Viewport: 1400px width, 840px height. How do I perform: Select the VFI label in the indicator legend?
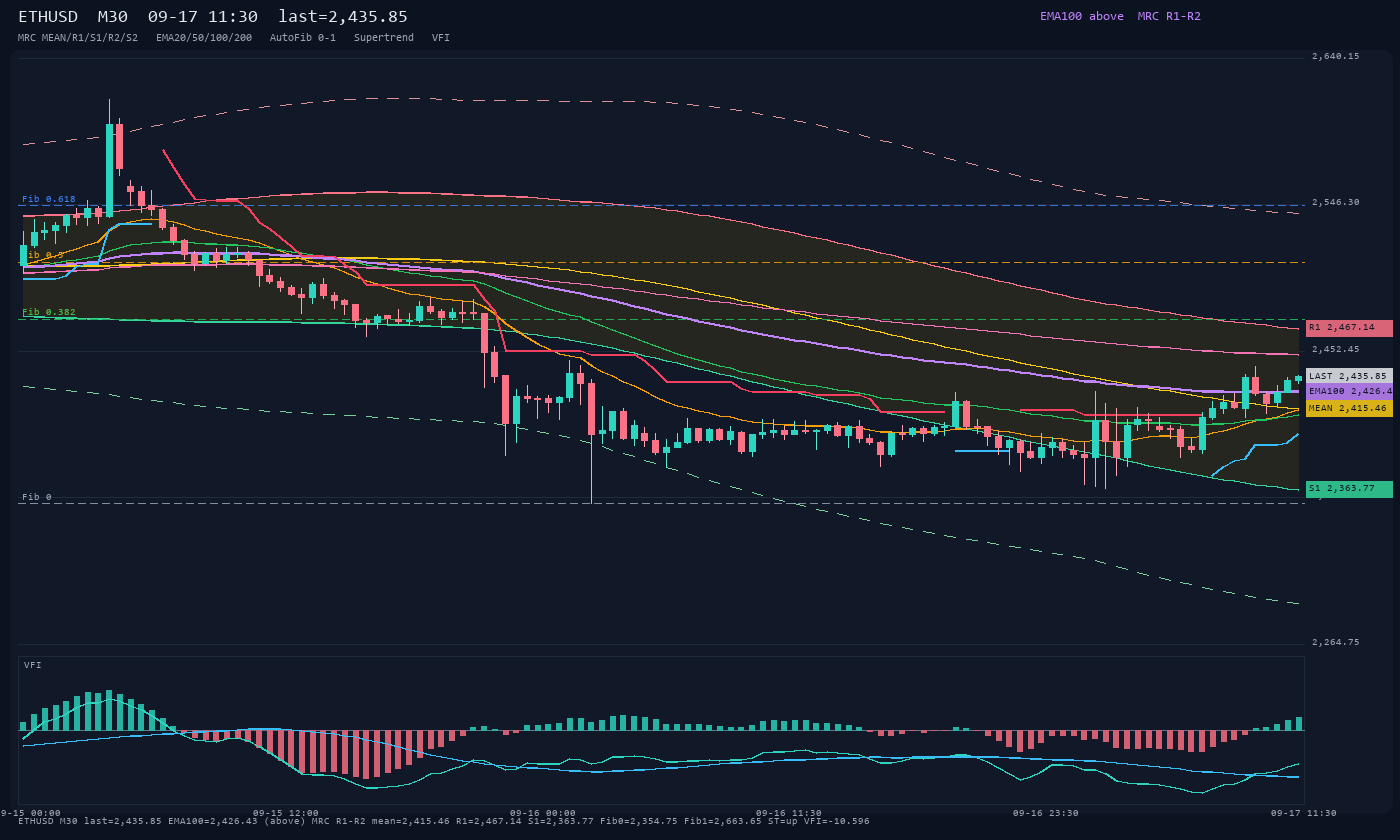[441, 38]
